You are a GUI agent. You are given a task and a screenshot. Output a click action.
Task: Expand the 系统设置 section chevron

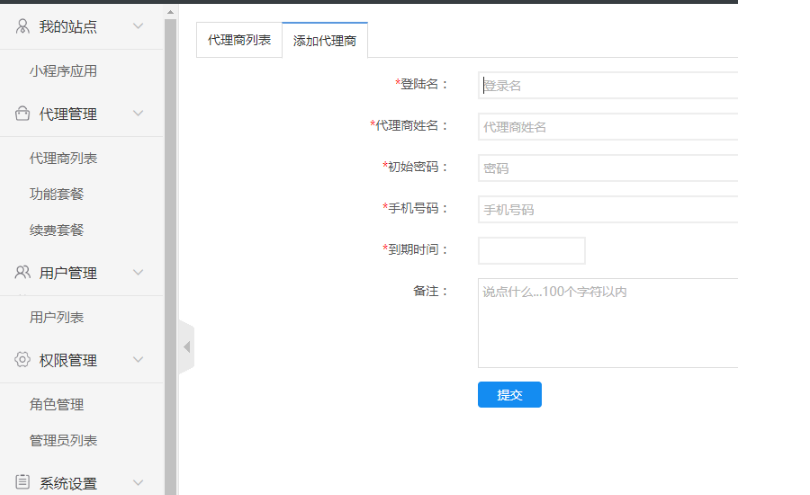click(138, 483)
